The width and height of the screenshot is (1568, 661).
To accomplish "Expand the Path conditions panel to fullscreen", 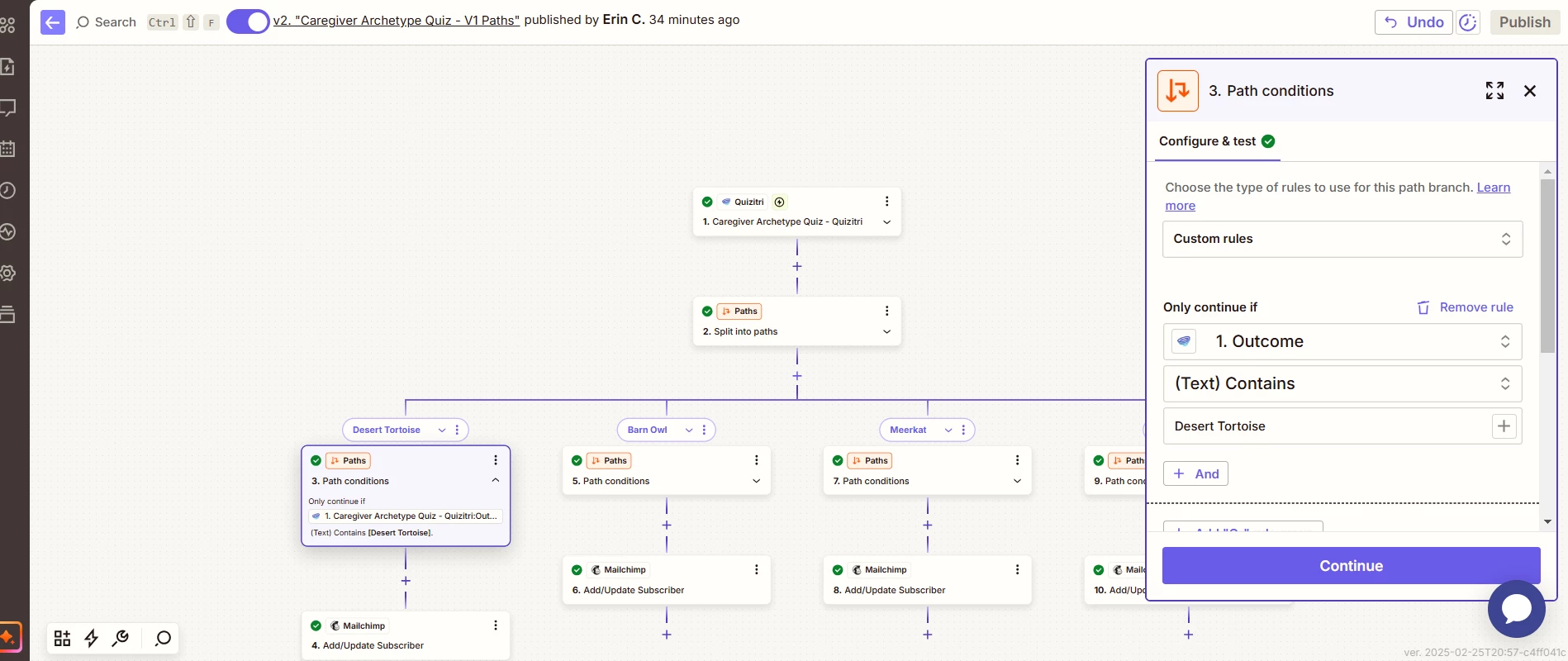I will pos(1494,91).
